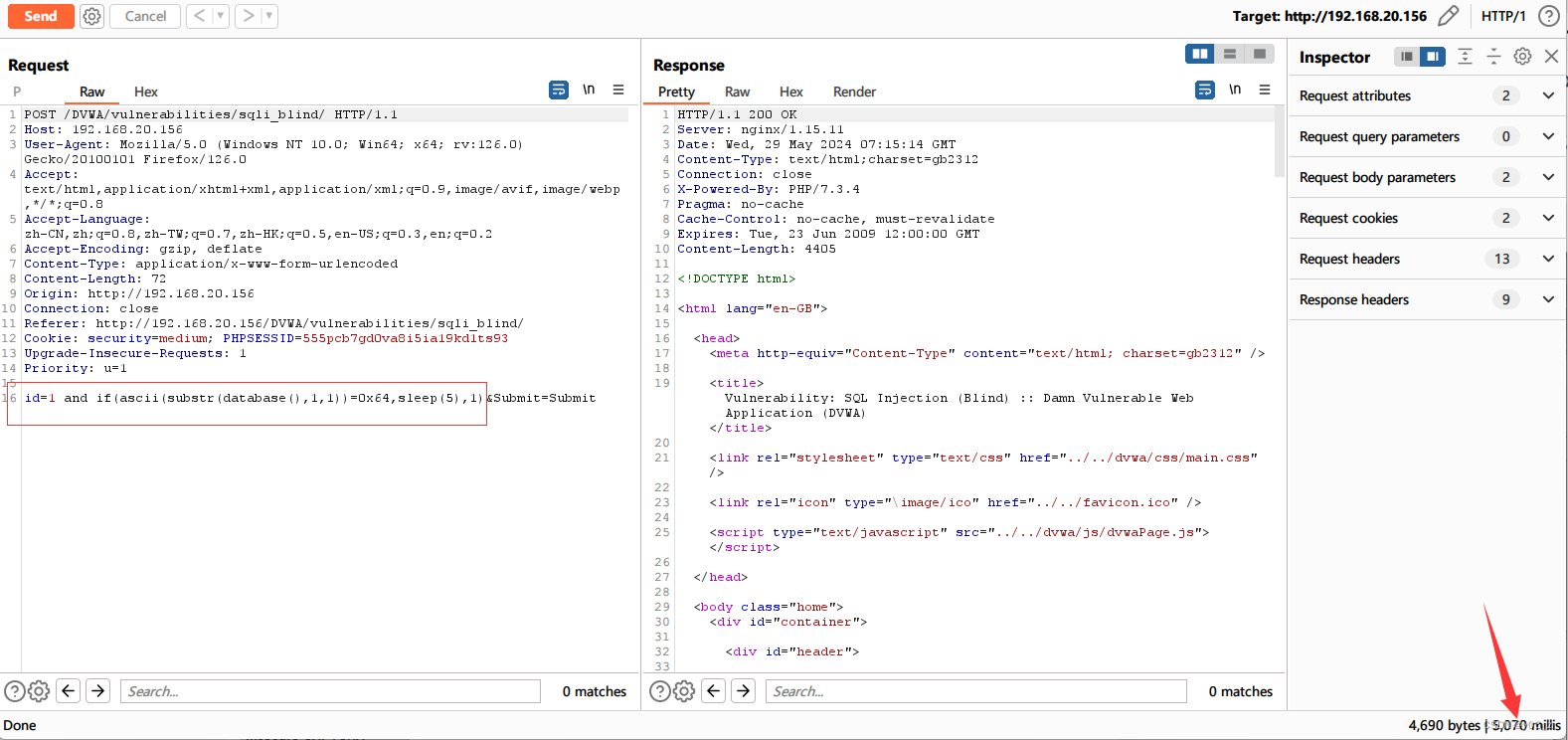Toggle non-printable chars in Request panel
The image size is (1568, 740).
point(589,90)
